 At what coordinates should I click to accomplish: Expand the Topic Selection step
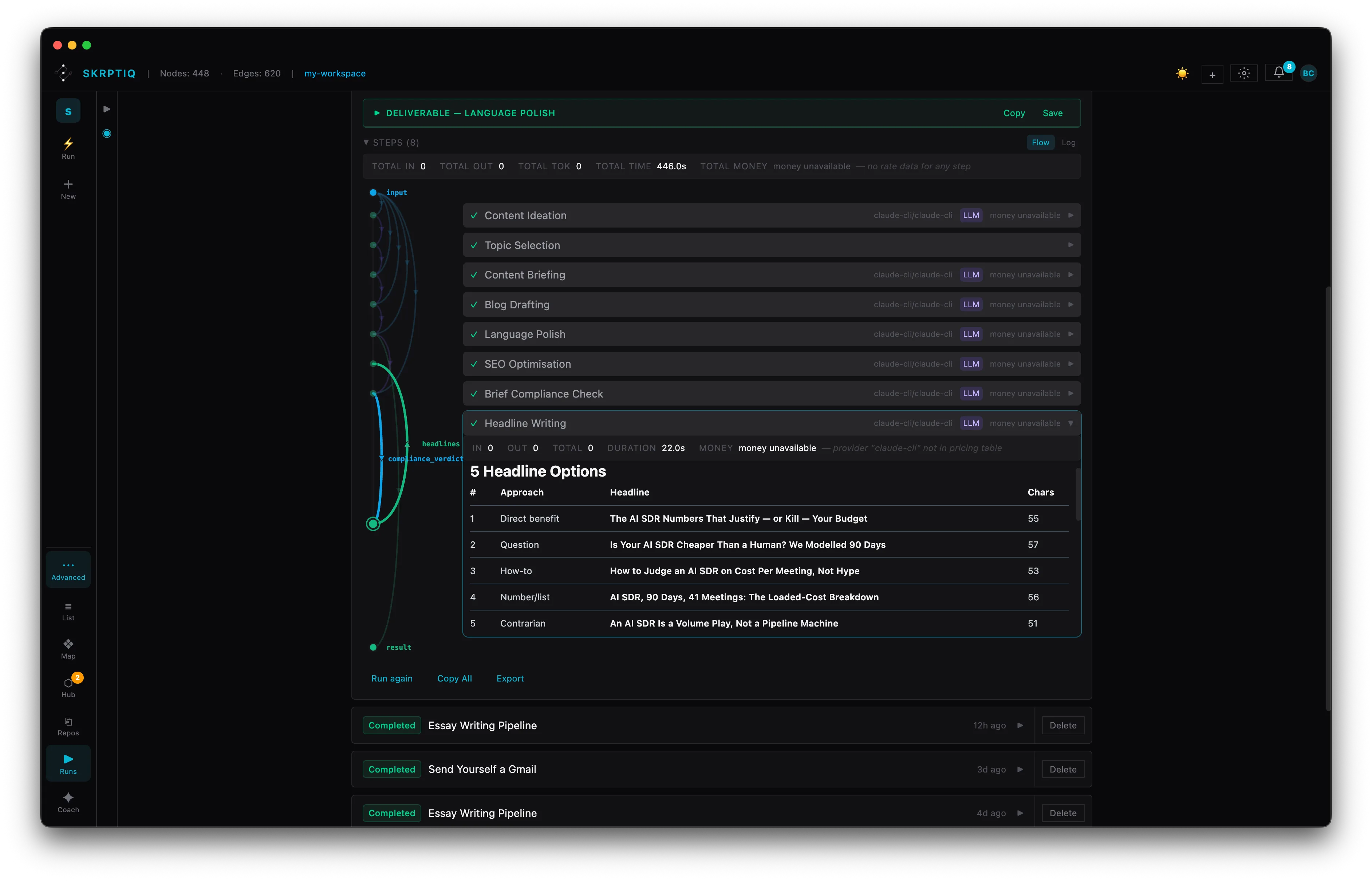pyautogui.click(x=771, y=245)
